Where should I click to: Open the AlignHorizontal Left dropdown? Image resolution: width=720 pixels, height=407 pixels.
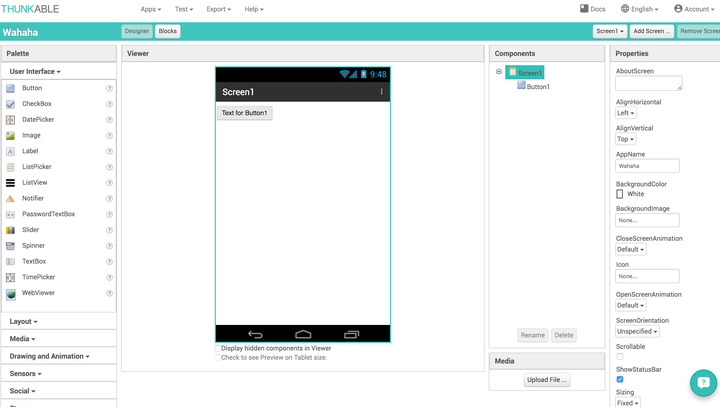625,113
